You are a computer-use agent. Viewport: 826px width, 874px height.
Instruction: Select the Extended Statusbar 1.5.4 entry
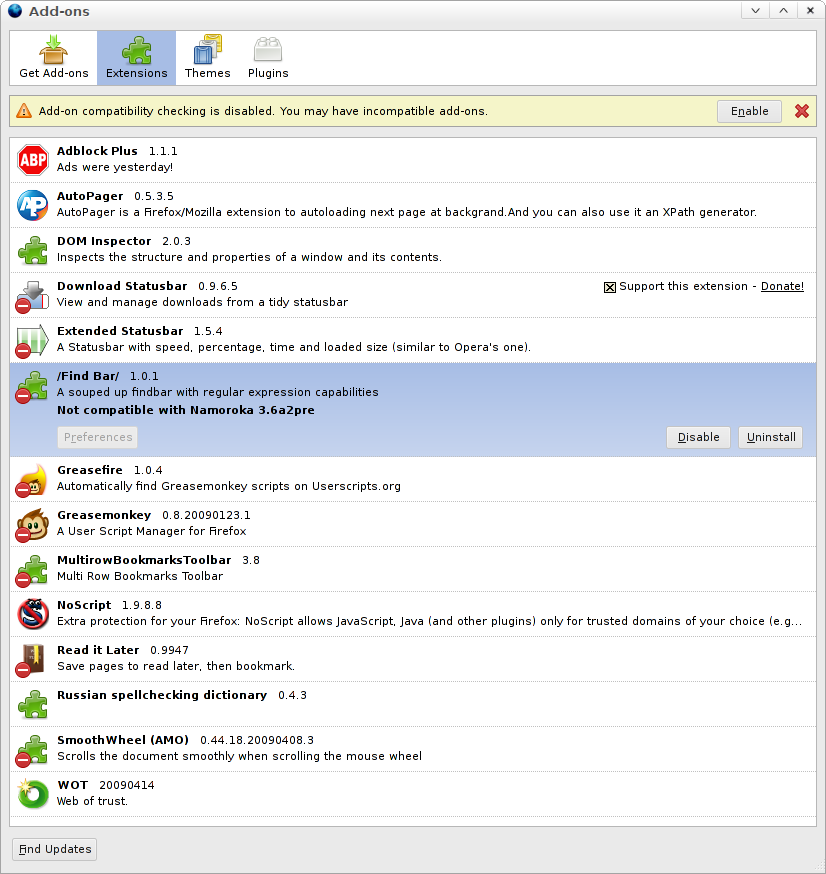tap(413, 340)
